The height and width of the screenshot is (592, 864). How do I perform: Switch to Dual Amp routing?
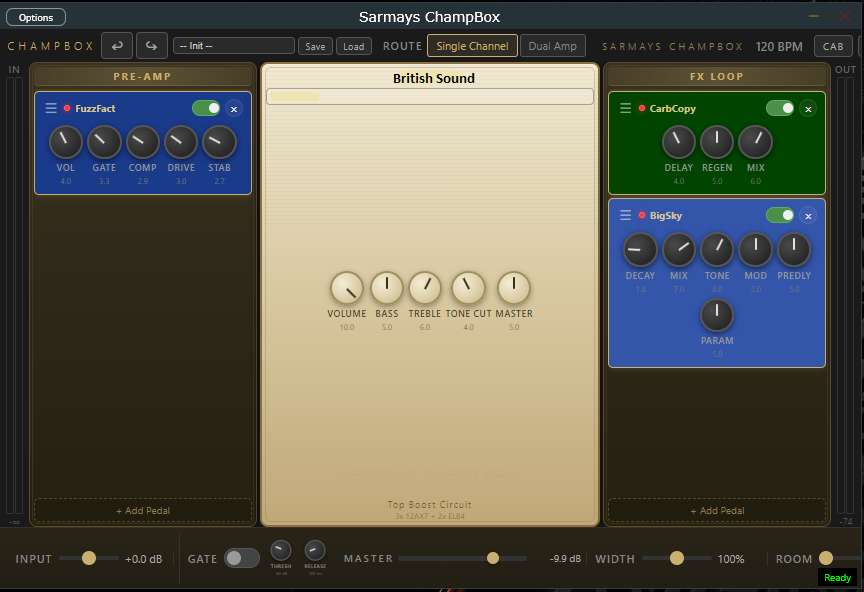pyautogui.click(x=553, y=45)
